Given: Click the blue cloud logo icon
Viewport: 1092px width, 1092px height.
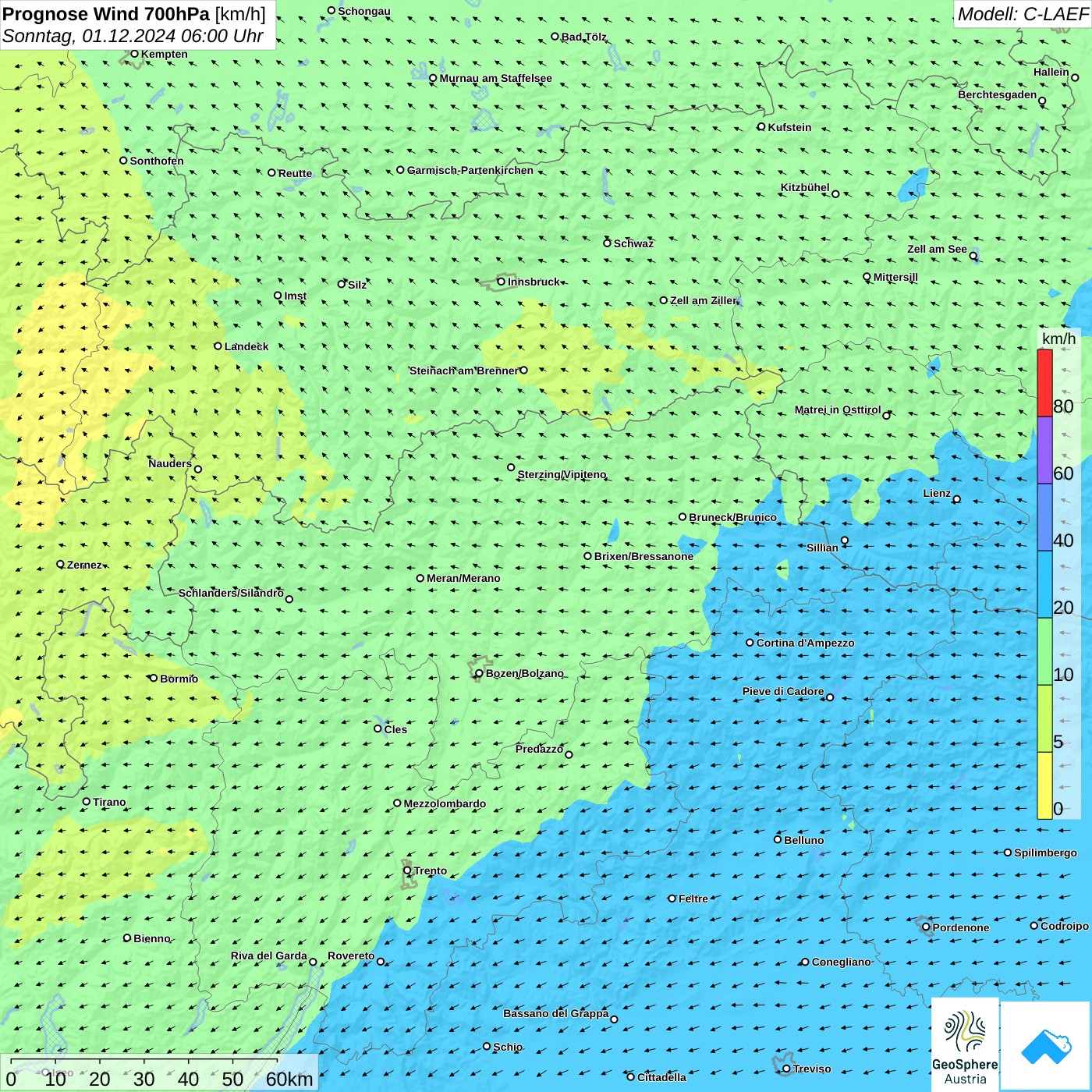Looking at the screenshot, I should coord(1046,1046).
